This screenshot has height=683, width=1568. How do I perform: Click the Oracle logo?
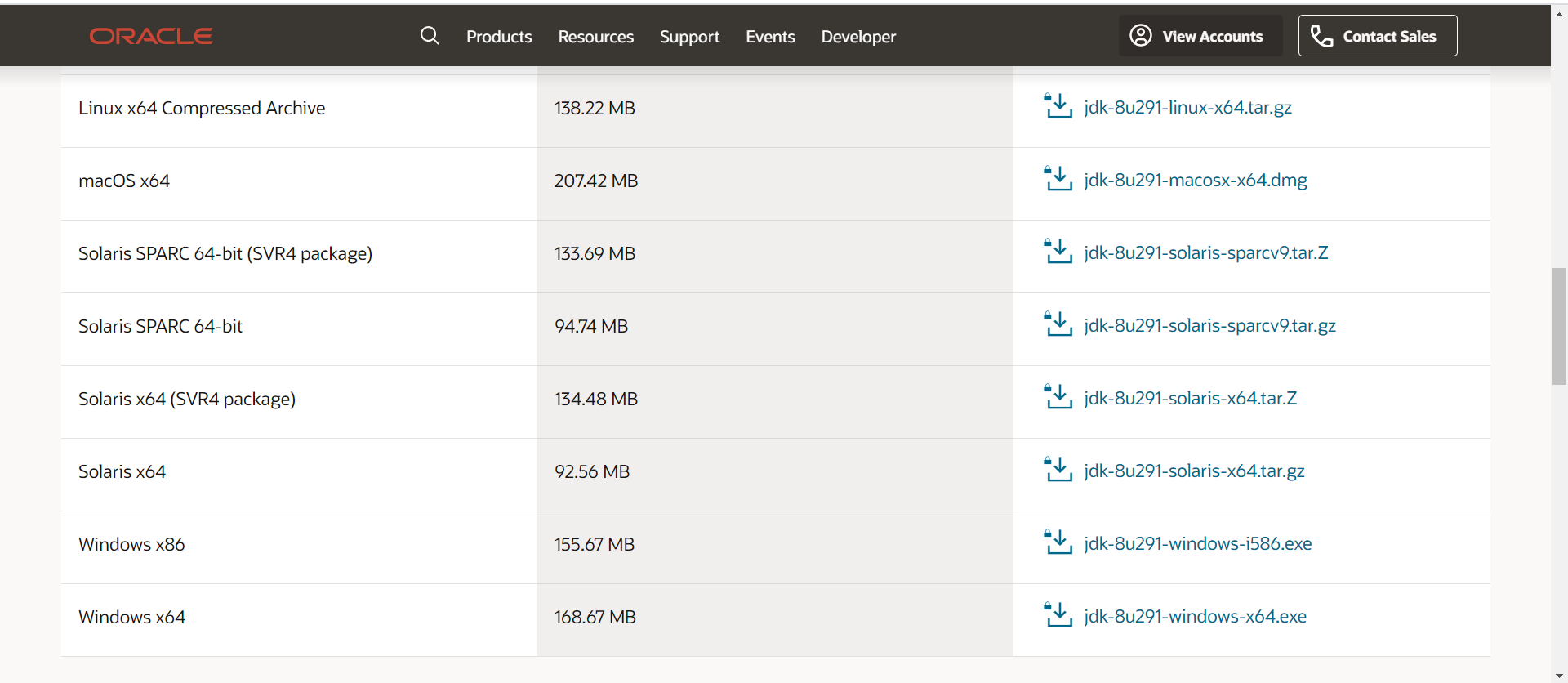(x=151, y=36)
